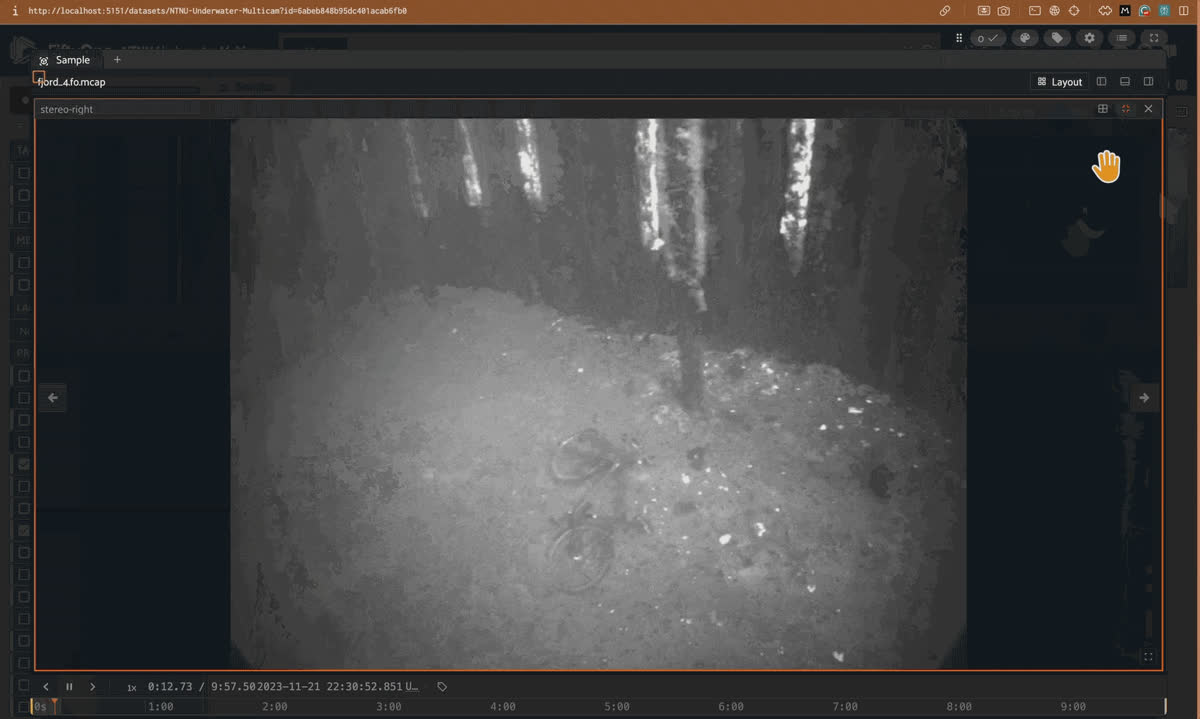This screenshot has width=1200, height=719.
Task: Open display options gear settings
Action: 1089,38
